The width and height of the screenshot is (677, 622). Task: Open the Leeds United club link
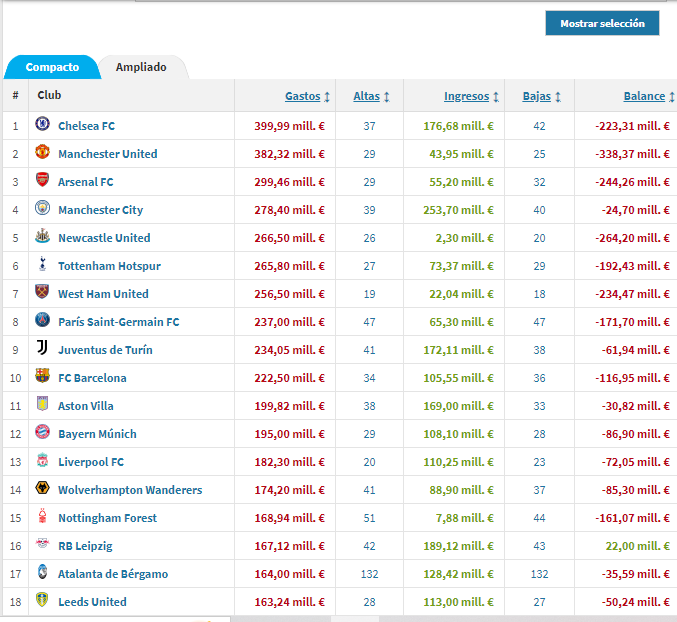[x=92, y=602]
